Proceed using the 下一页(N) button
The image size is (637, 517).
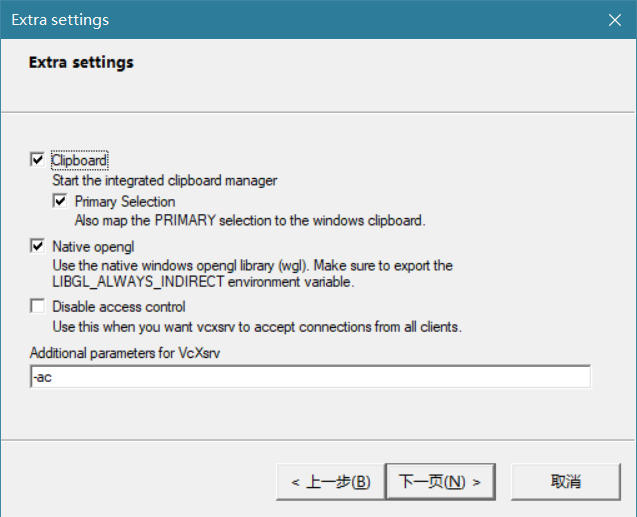440,482
